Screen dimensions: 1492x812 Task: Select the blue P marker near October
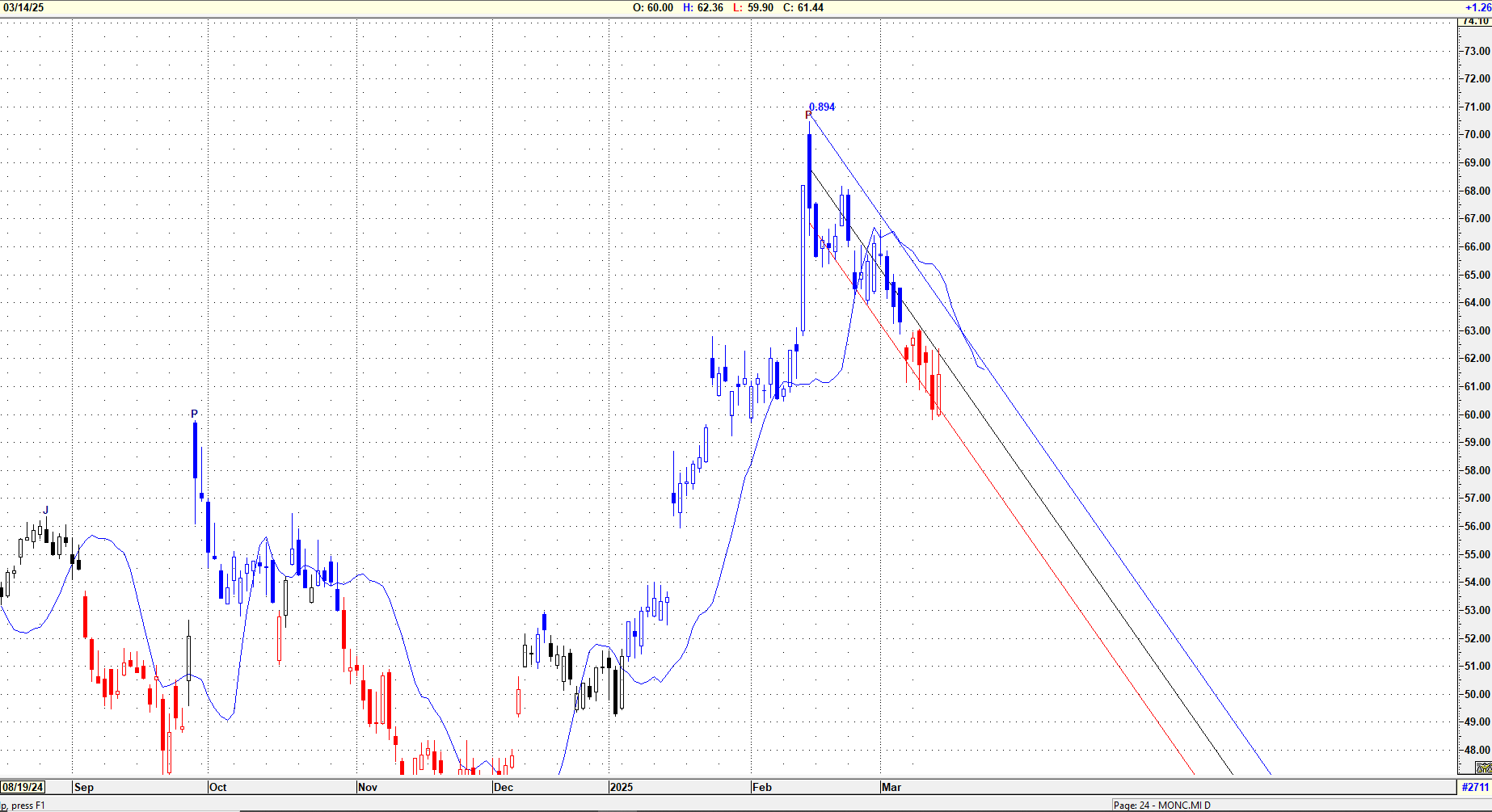pos(194,414)
